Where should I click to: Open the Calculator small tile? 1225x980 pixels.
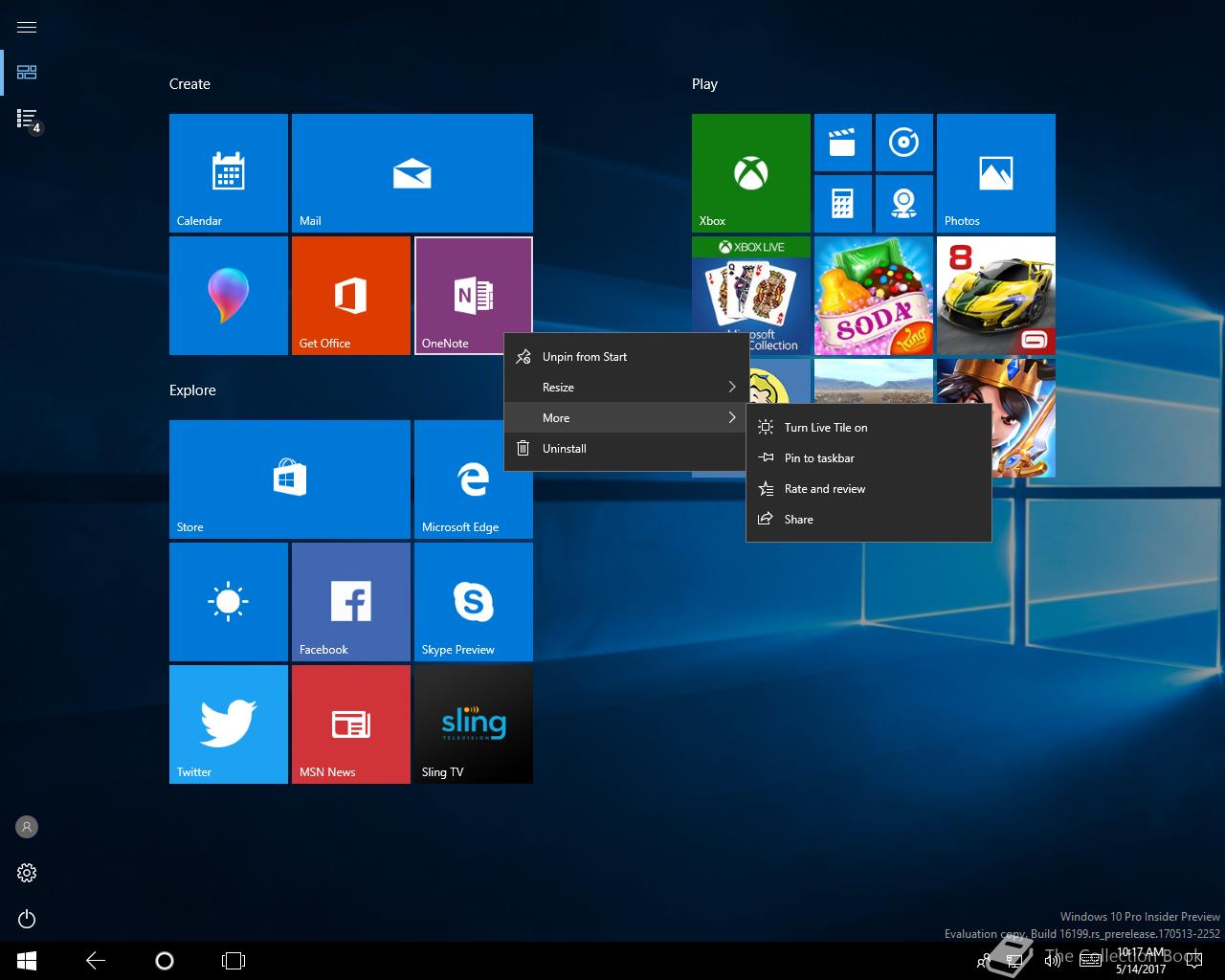[x=843, y=204]
